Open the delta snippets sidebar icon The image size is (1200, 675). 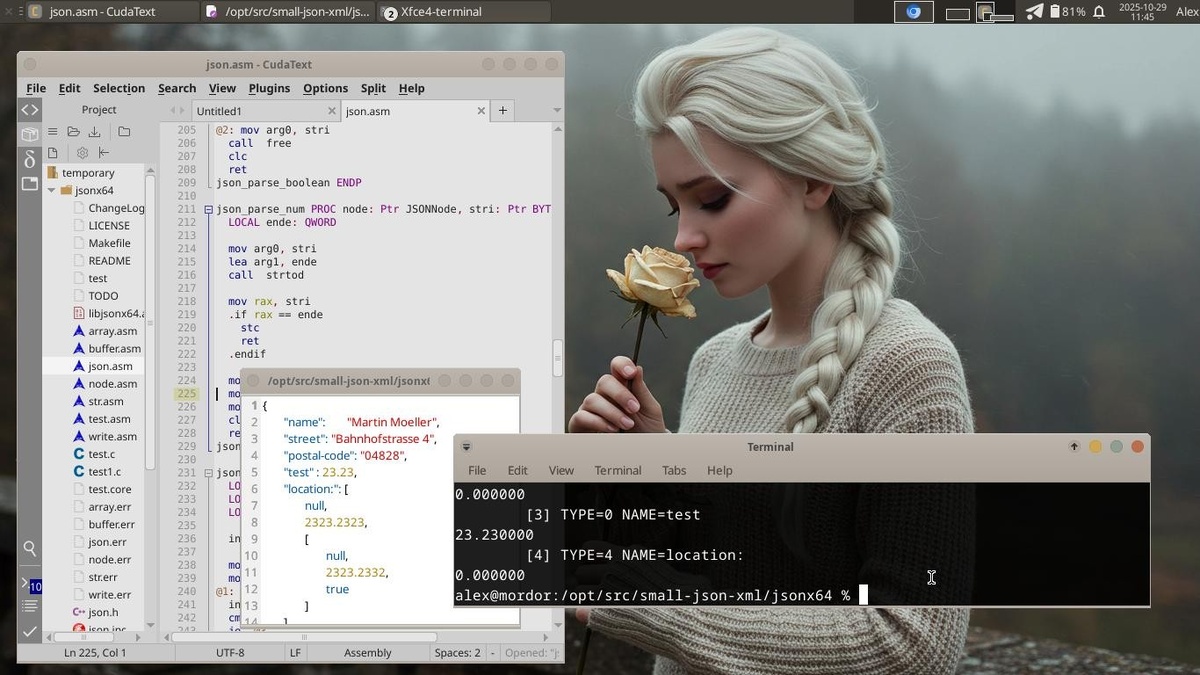[29, 159]
